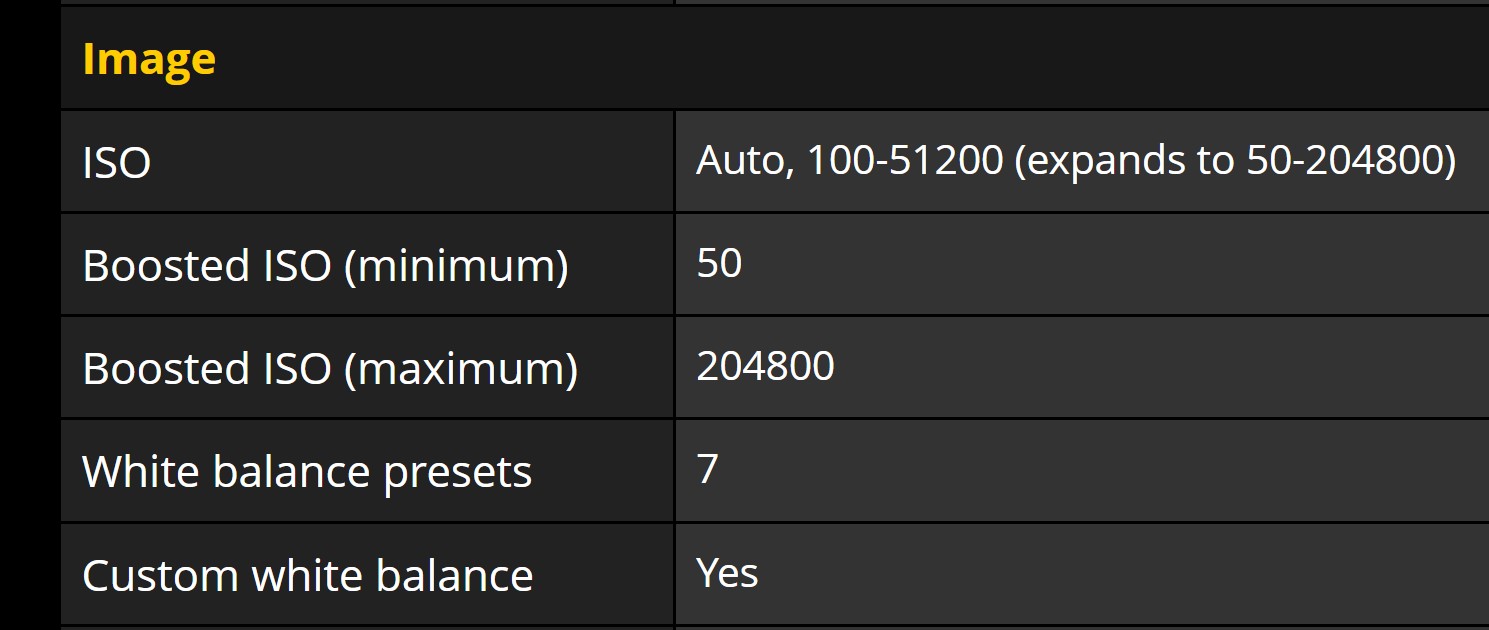1489x630 pixels.
Task: Click the word "Custom" in the last row
Action: click(159, 576)
